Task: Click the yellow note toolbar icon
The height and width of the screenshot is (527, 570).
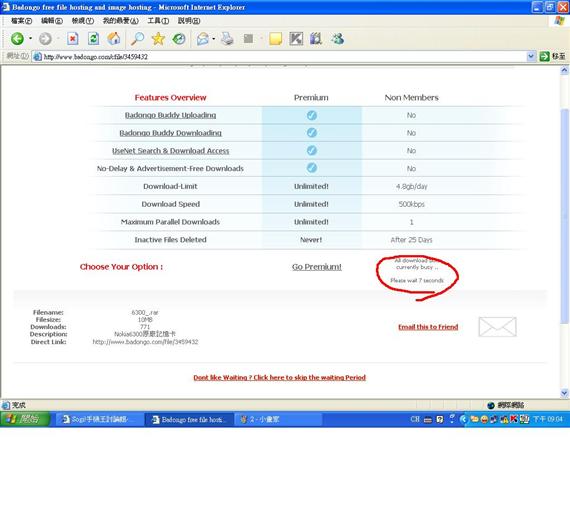Action: coord(276,39)
